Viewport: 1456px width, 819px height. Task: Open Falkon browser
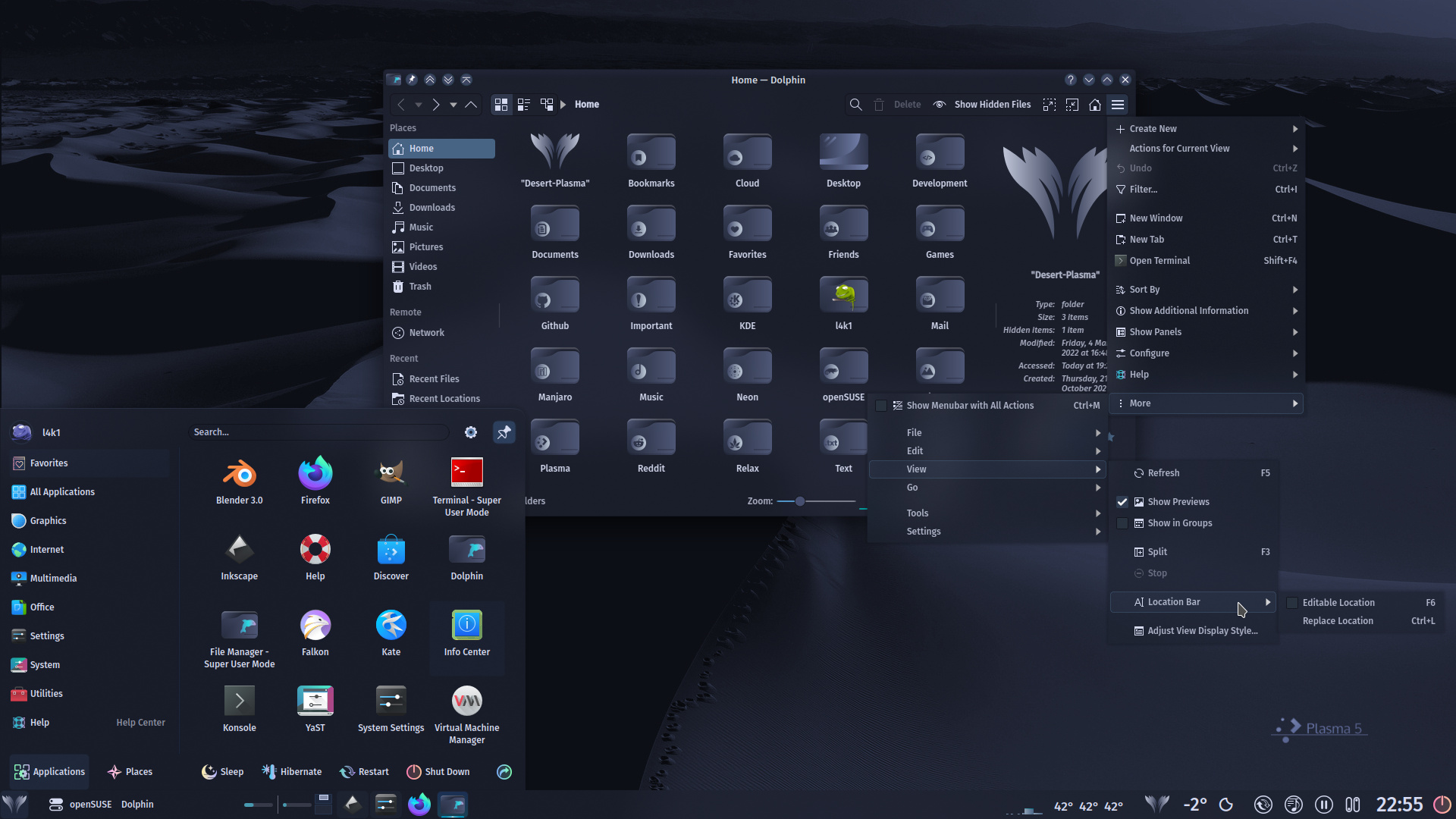[x=315, y=633]
